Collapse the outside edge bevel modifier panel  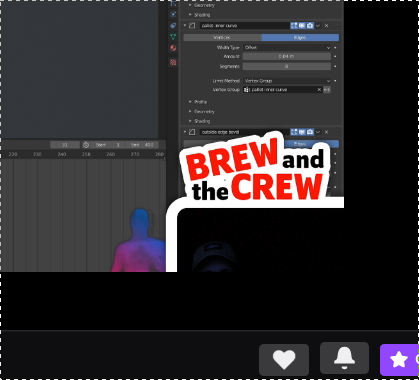[185, 132]
